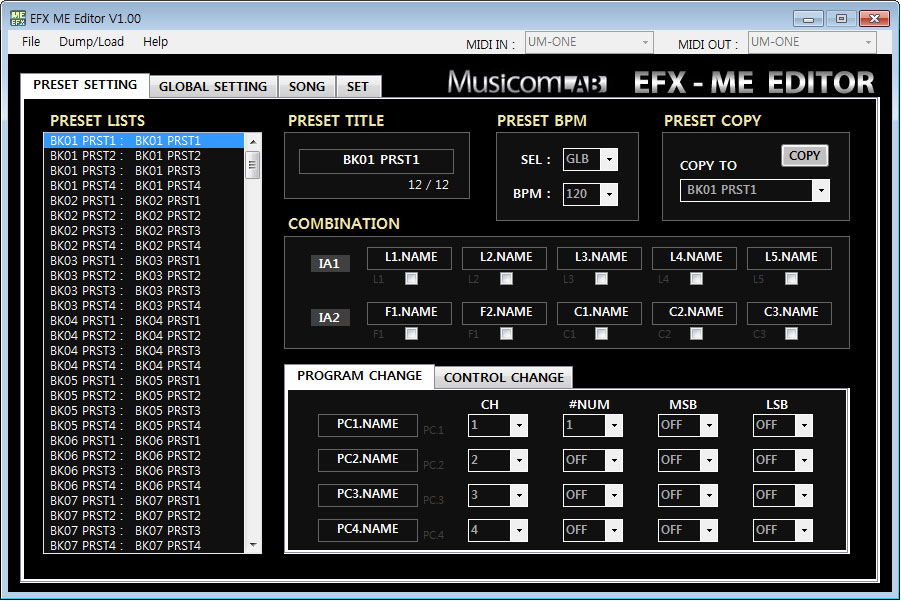Click the PC4.NAME button
901x601 pixels.
367,529
